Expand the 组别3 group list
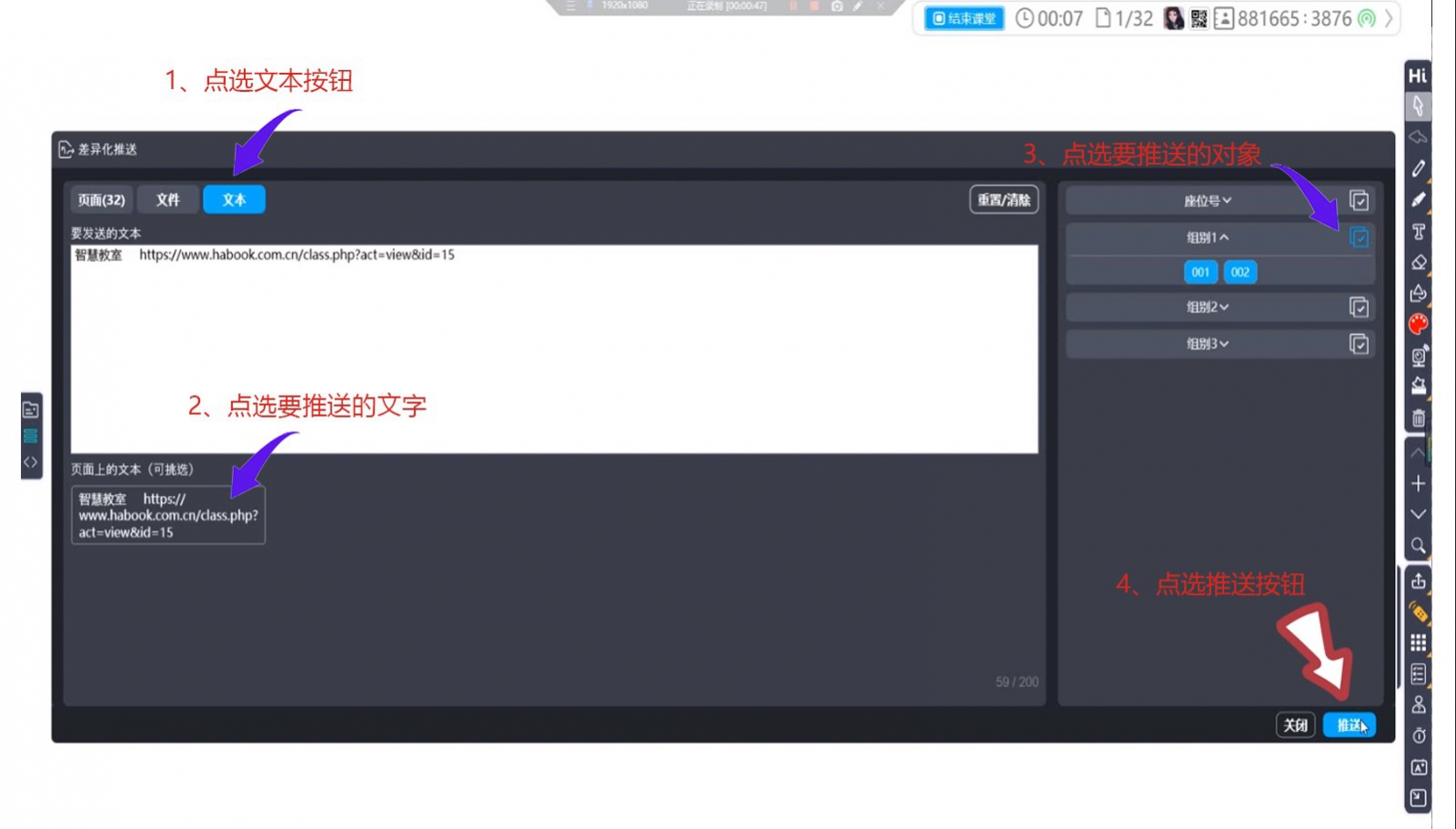The width and height of the screenshot is (1456, 829). pyautogui.click(x=1207, y=344)
